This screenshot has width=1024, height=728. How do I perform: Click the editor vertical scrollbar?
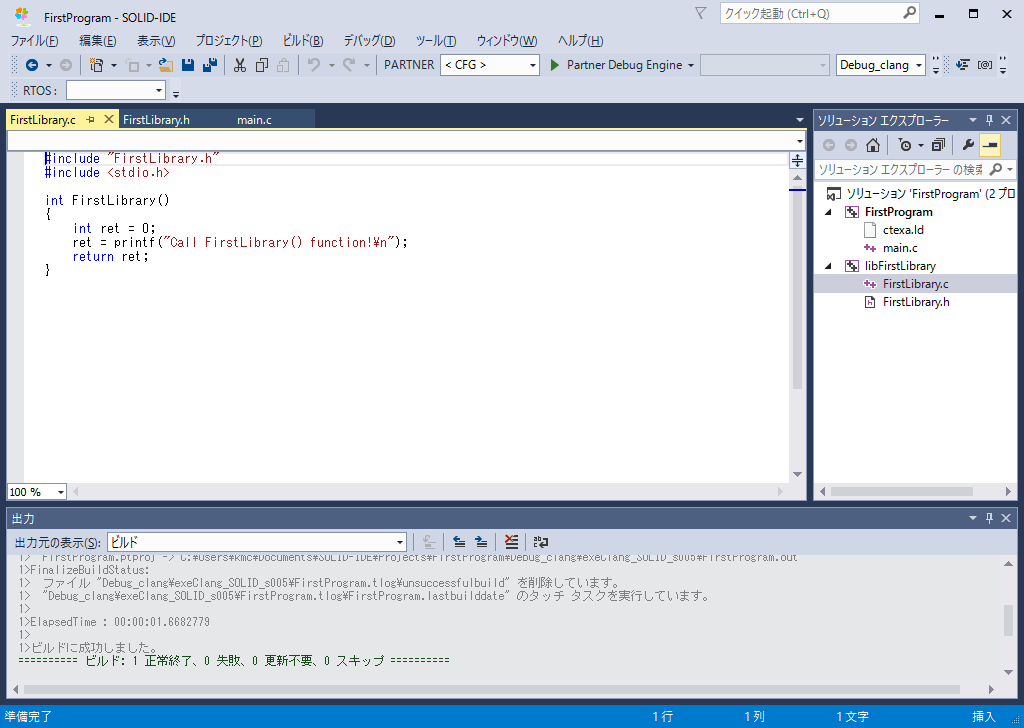[797, 300]
